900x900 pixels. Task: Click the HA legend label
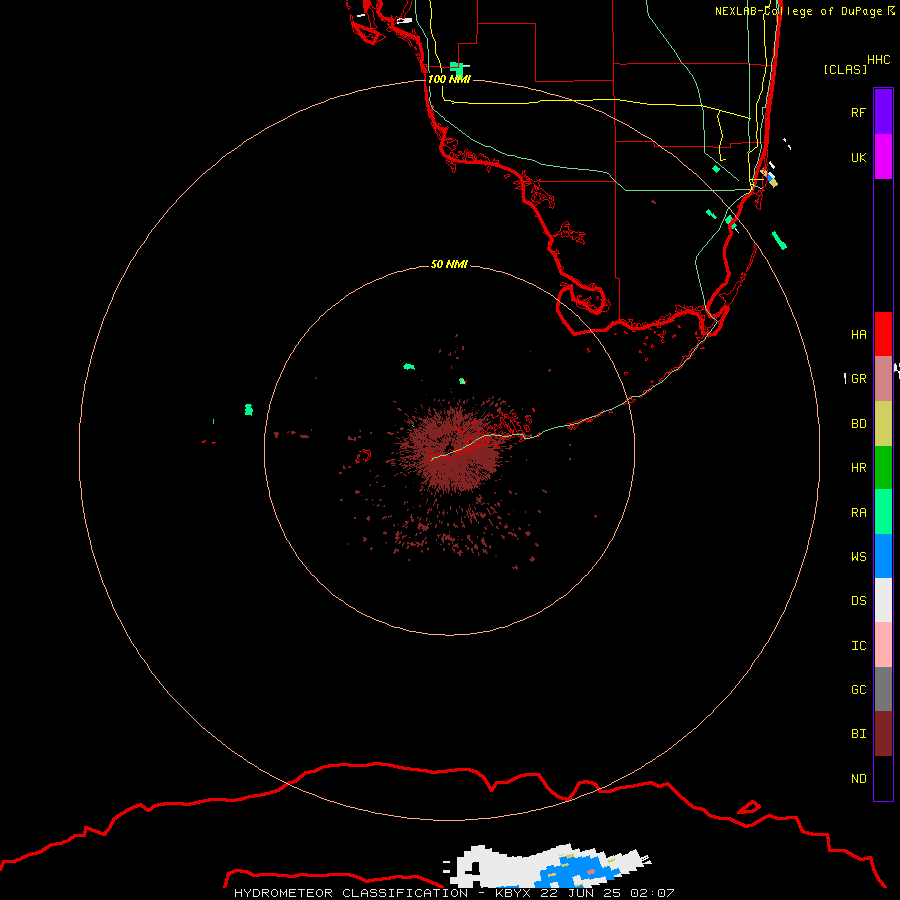click(859, 335)
